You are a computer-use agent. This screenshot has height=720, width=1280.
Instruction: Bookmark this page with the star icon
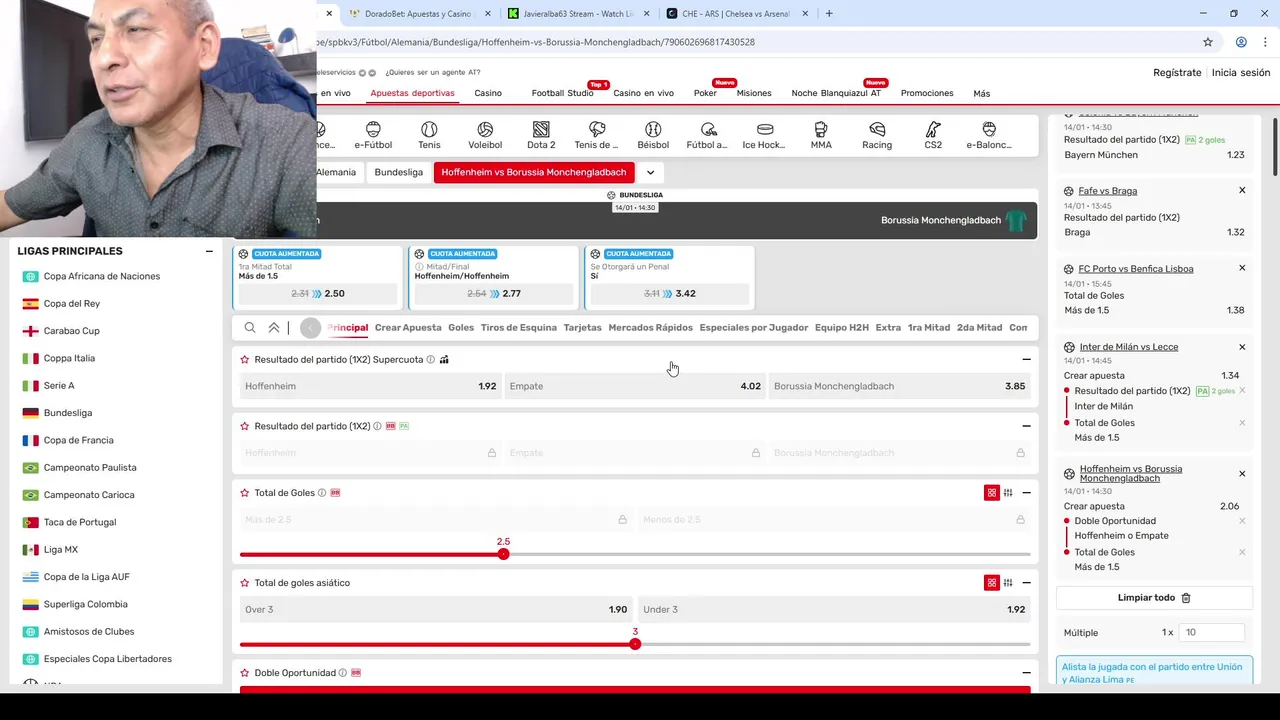[x=1208, y=42]
